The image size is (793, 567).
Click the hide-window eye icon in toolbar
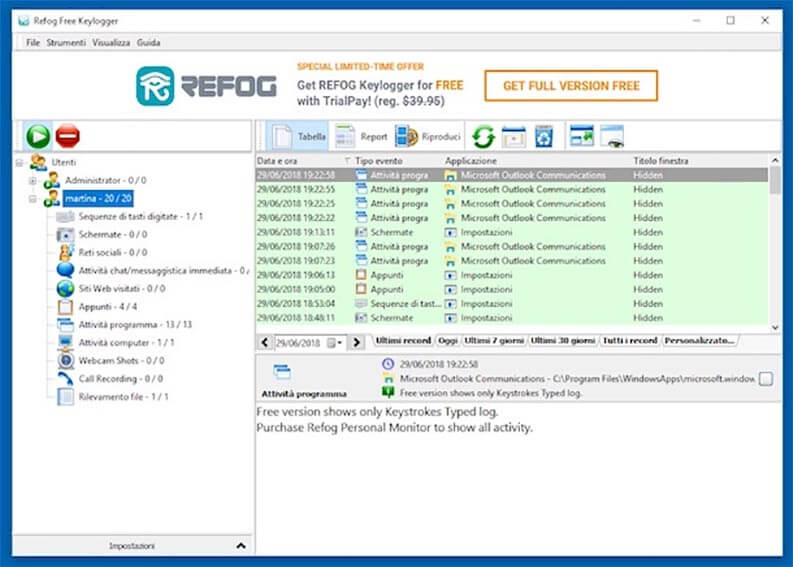pyautogui.click(x=612, y=136)
